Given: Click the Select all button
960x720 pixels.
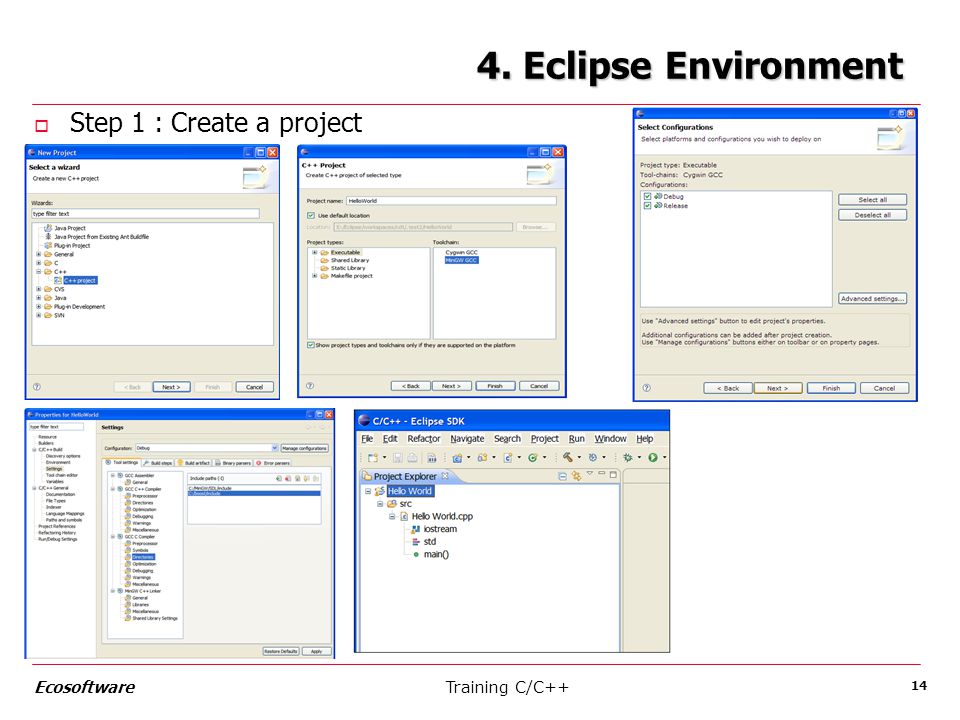Looking at the screenshot, I should tap(872, 200).
